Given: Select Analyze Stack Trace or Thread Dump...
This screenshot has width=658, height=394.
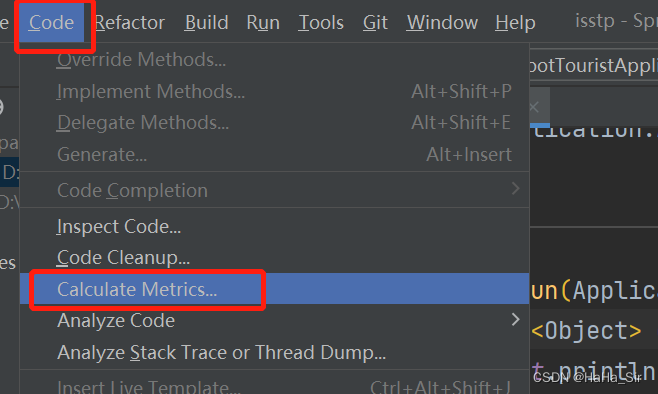Looking at the screenshot, I should 274,352.
